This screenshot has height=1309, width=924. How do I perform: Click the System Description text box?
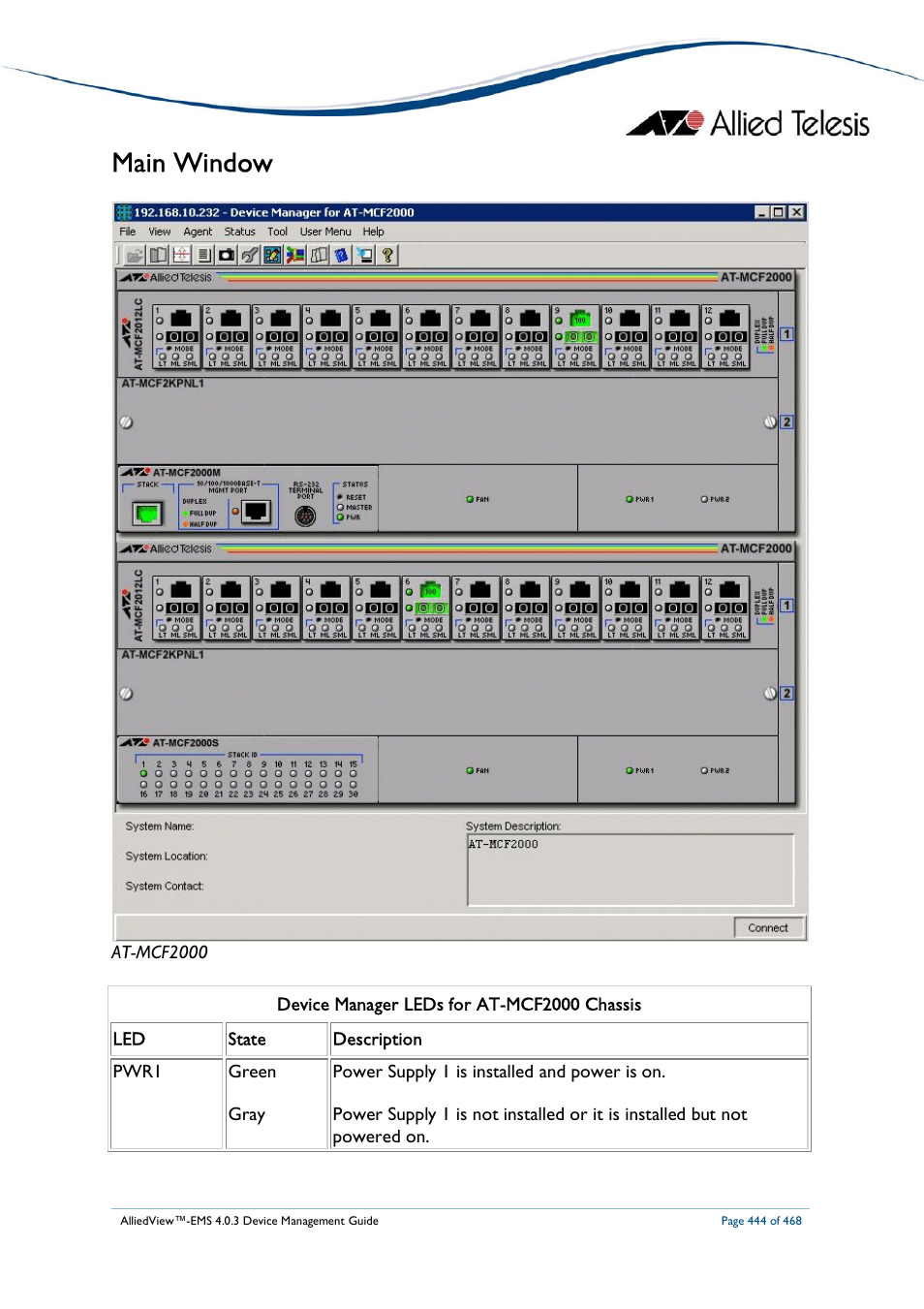click(x=631, y=870)
